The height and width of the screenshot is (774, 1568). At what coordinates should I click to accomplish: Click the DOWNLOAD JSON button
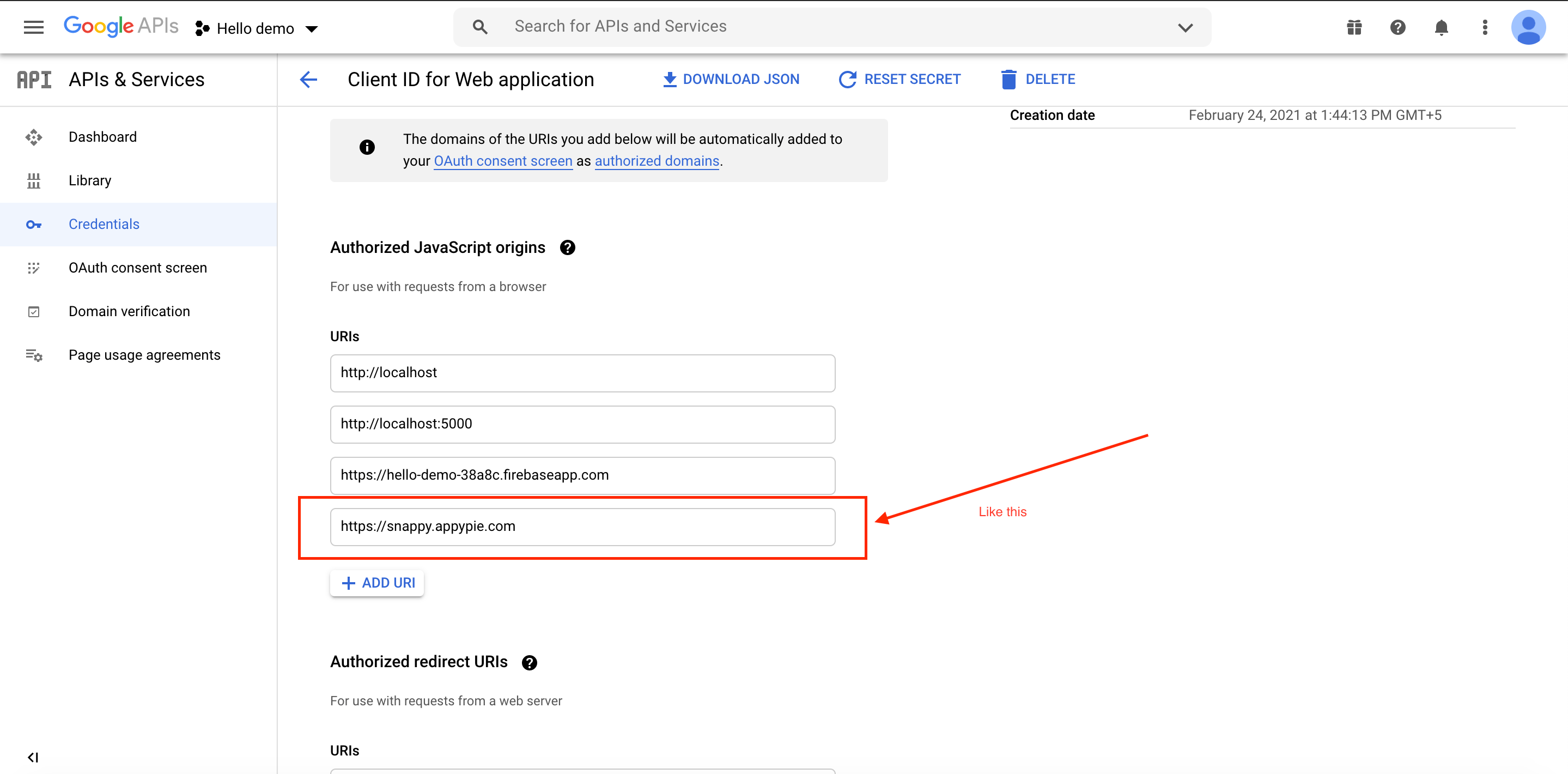731,79
